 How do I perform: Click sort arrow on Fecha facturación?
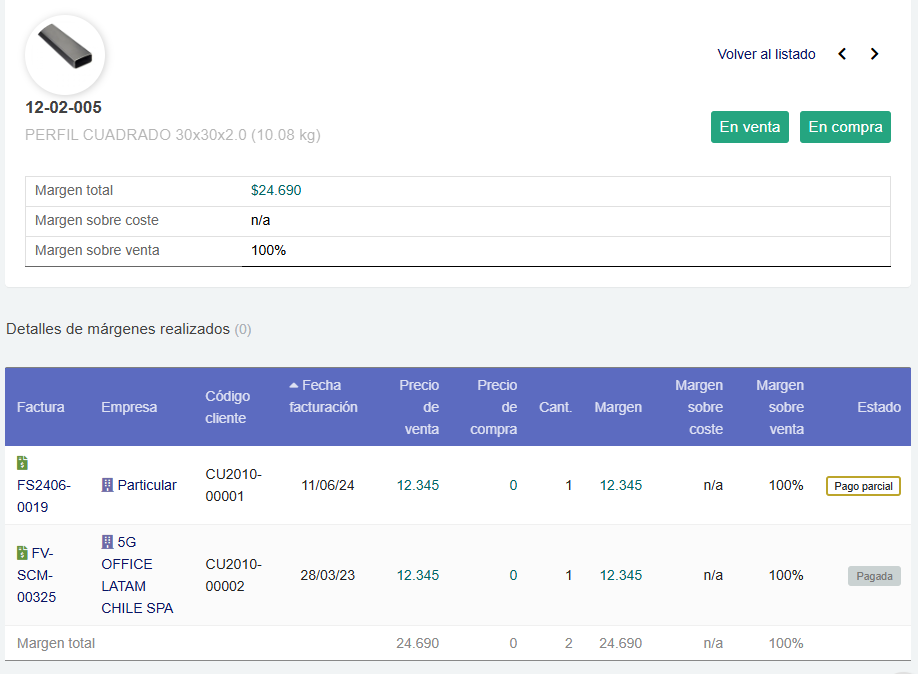pos(293,385)
